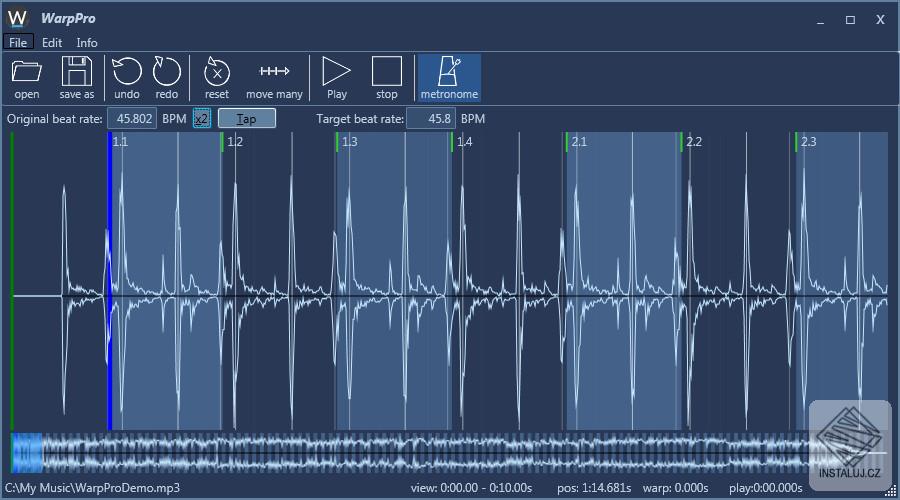Click the warp: 0.000s status text
This screenshot has height=500, width=900.
tap(676, 488)
